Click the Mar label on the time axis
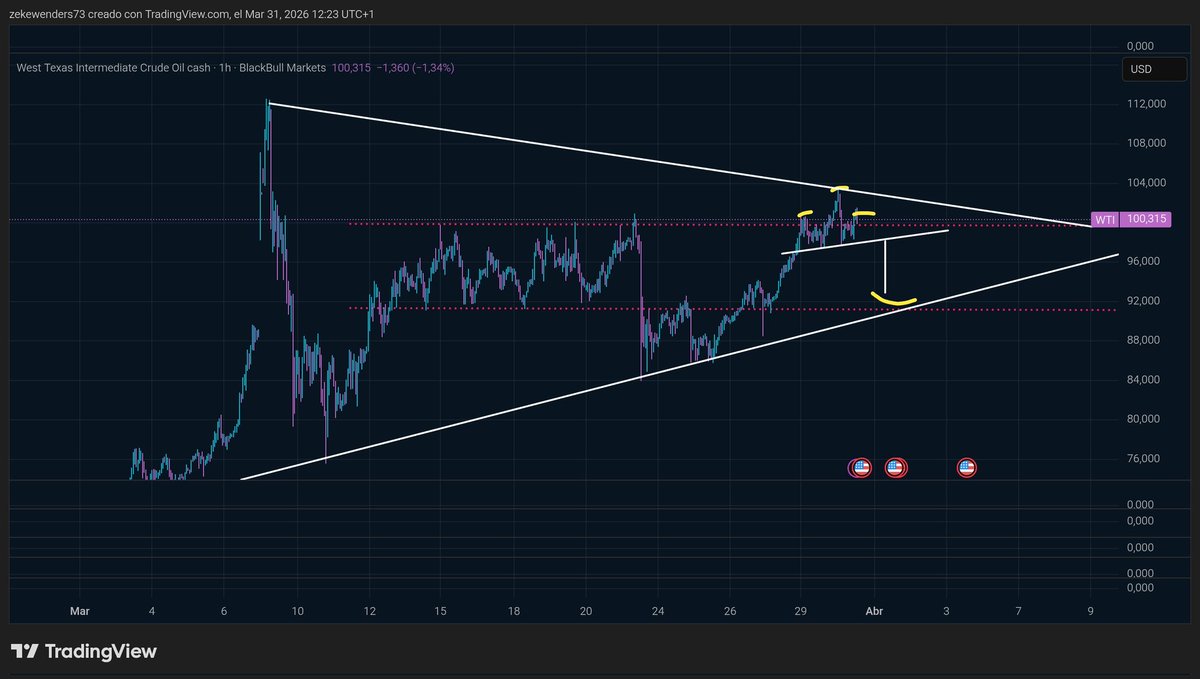The width and height of the screenshot is (1200, 679). point(79,610)
